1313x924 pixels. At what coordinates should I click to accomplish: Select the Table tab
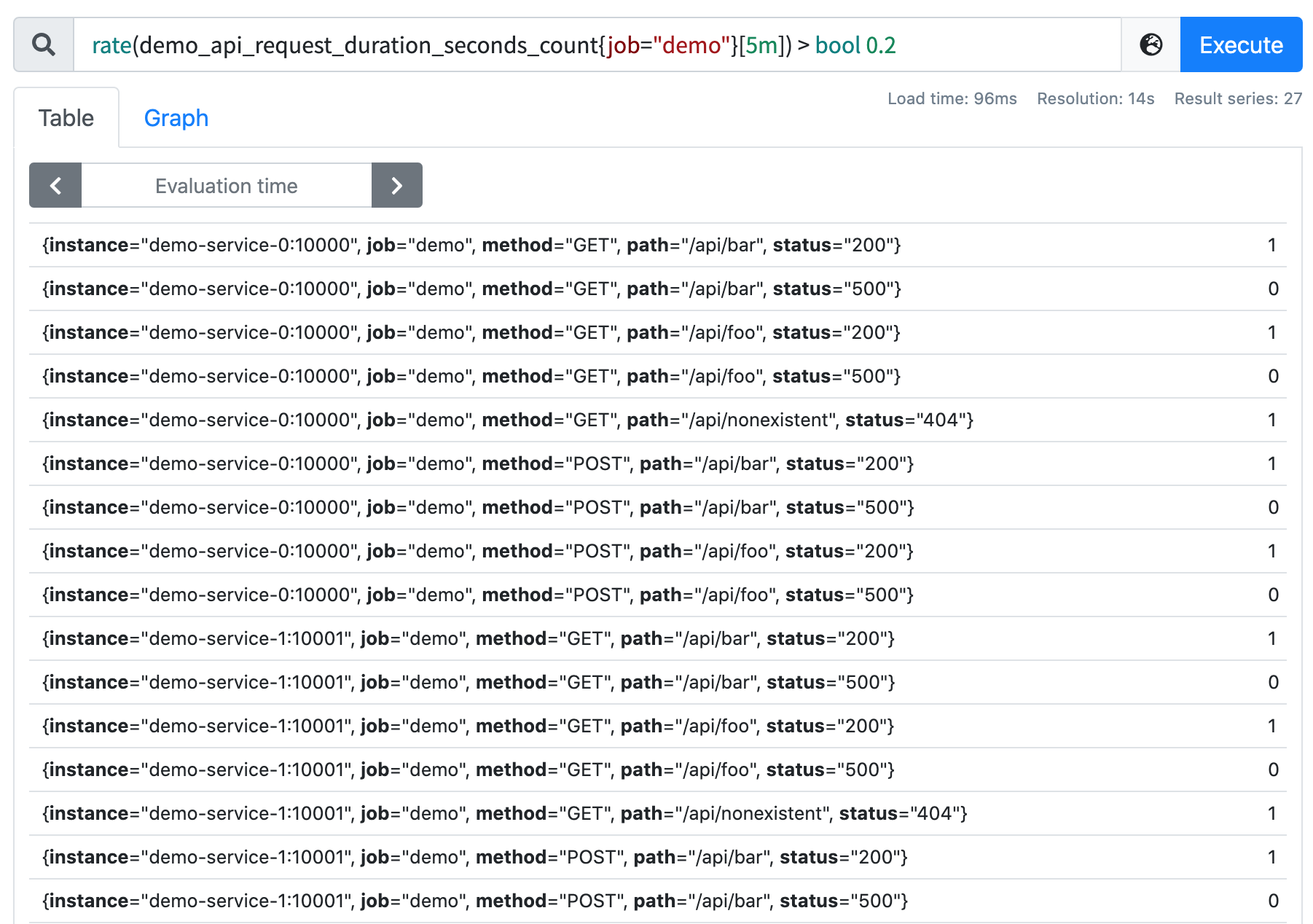click(x=66, y=118)
